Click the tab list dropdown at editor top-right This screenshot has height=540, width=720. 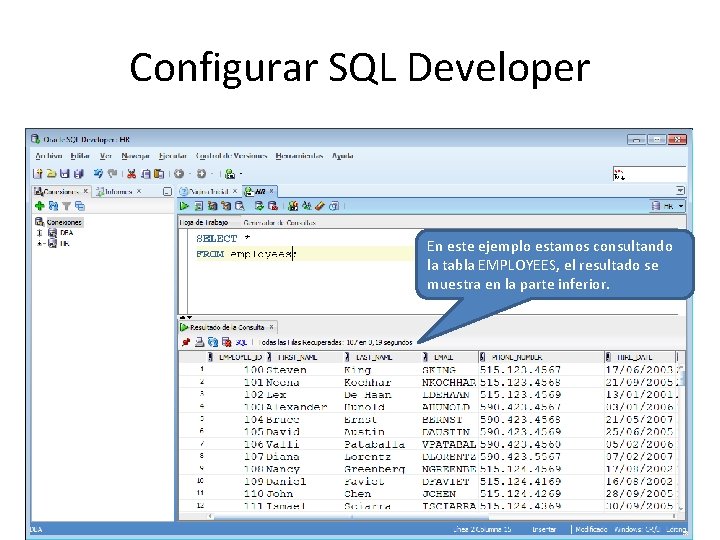point(680,191)
